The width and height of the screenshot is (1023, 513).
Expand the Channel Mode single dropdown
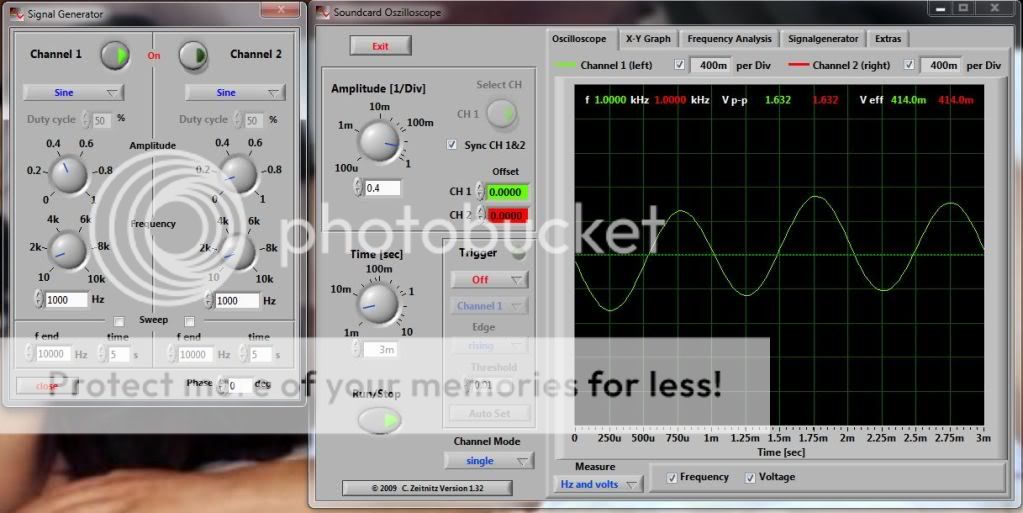(x=489, y=461)
